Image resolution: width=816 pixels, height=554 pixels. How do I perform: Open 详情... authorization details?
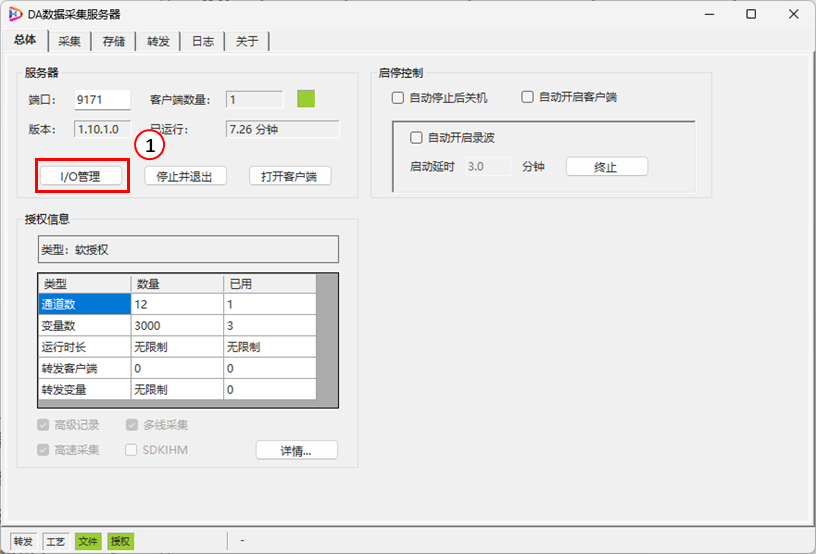297,450
